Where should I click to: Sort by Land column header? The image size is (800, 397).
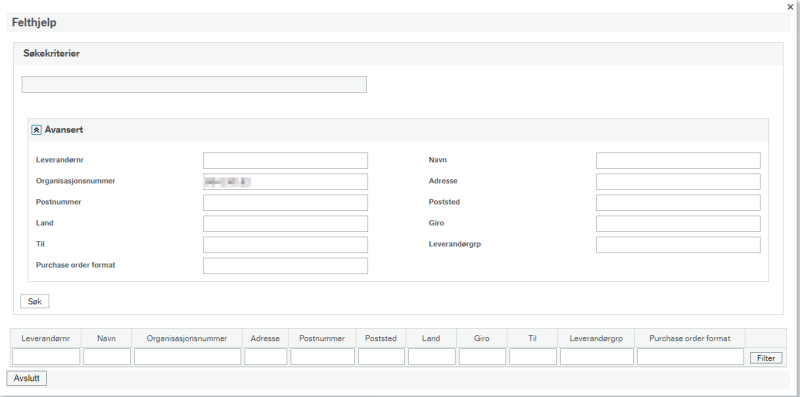pyautogui.click(x=431, y=338)
